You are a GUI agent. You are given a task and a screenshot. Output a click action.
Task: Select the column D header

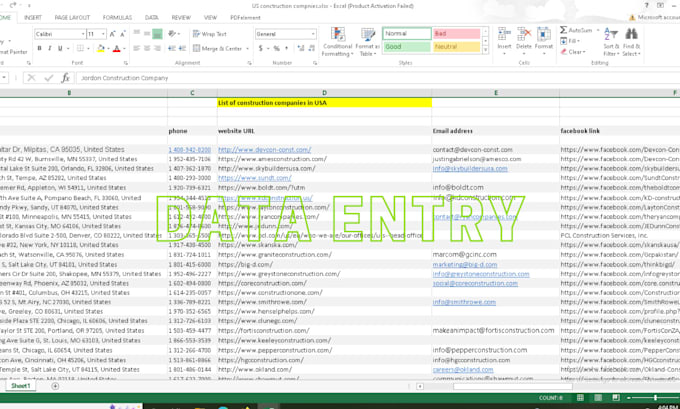point(324,93)
